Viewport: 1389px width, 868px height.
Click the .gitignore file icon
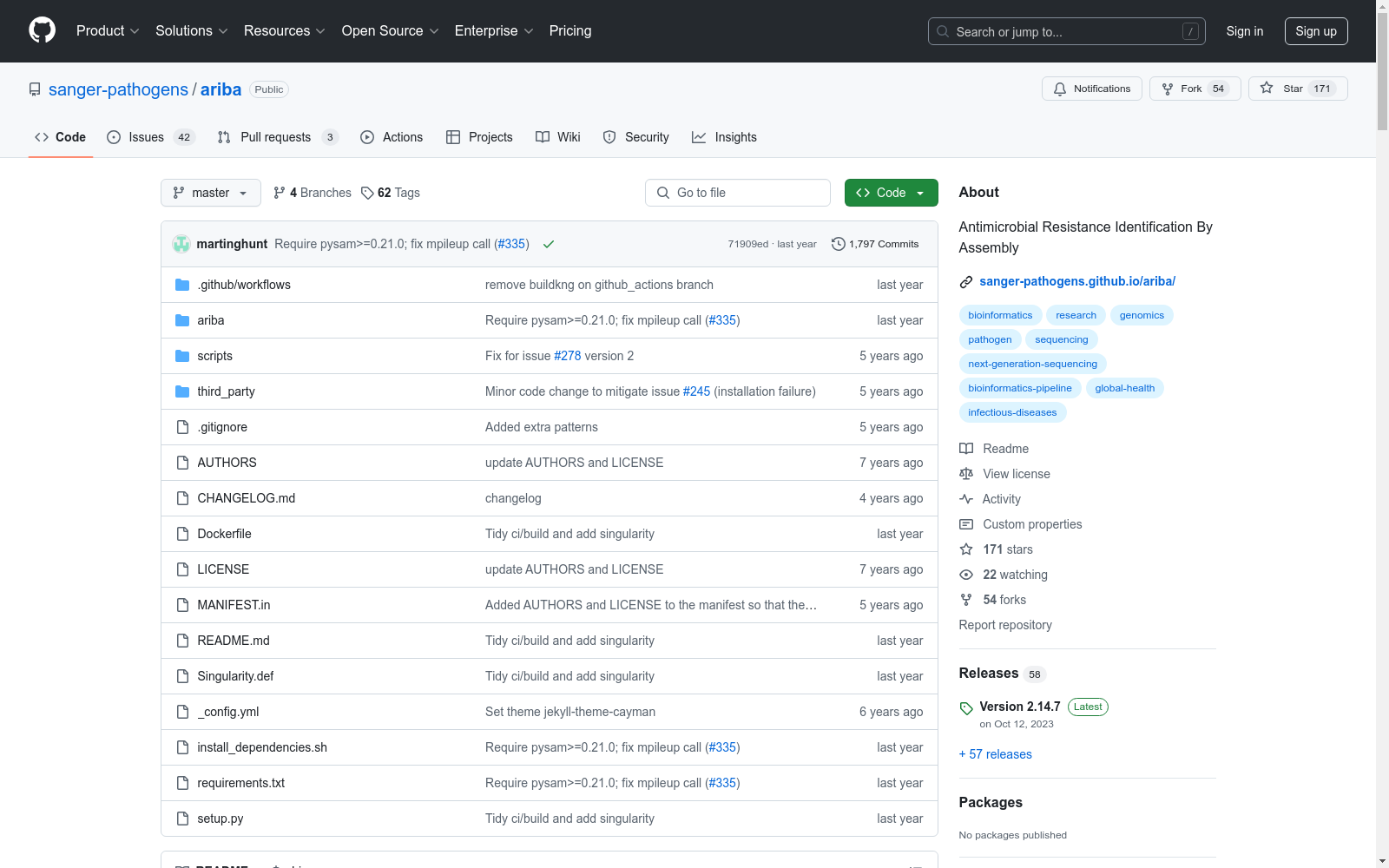(x=182, y=427)
